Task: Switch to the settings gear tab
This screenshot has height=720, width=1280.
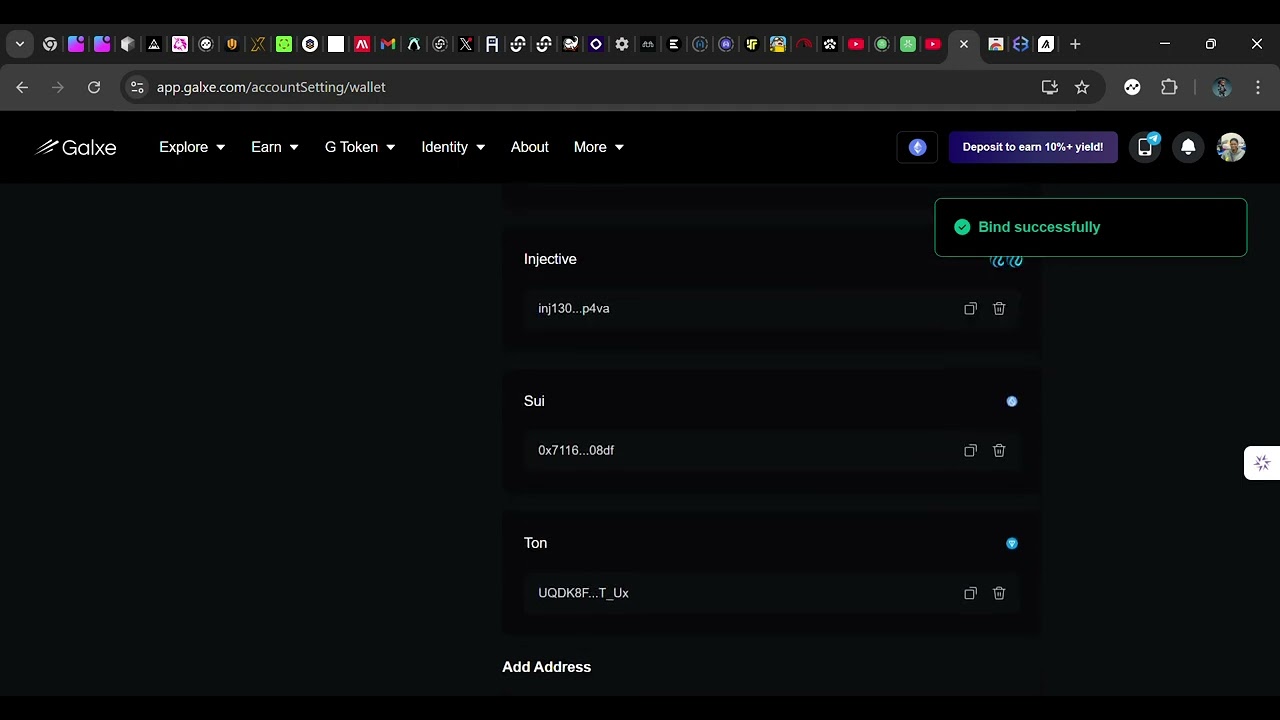Action: click(622, 44)
